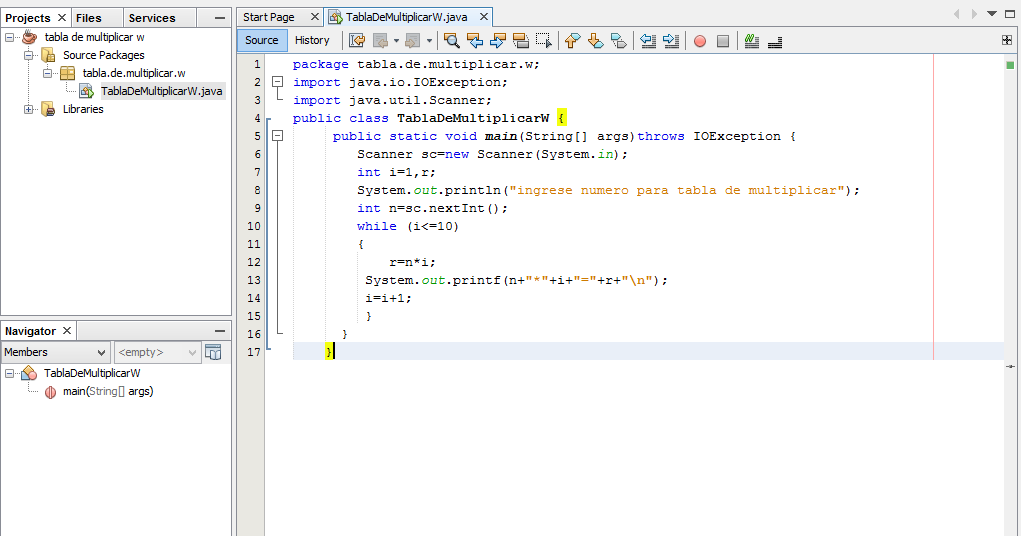Switch editor to Source view

tap(262, 40)
